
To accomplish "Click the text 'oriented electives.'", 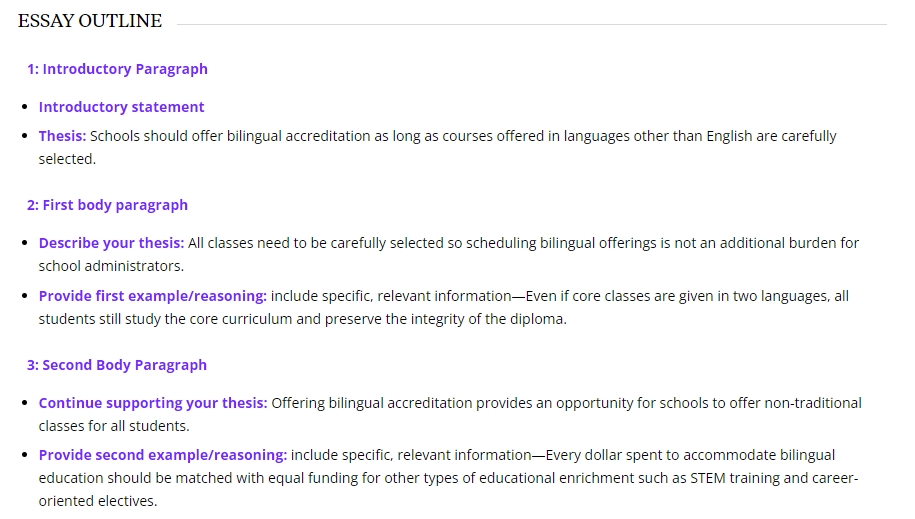I will [x=98, y=501].
